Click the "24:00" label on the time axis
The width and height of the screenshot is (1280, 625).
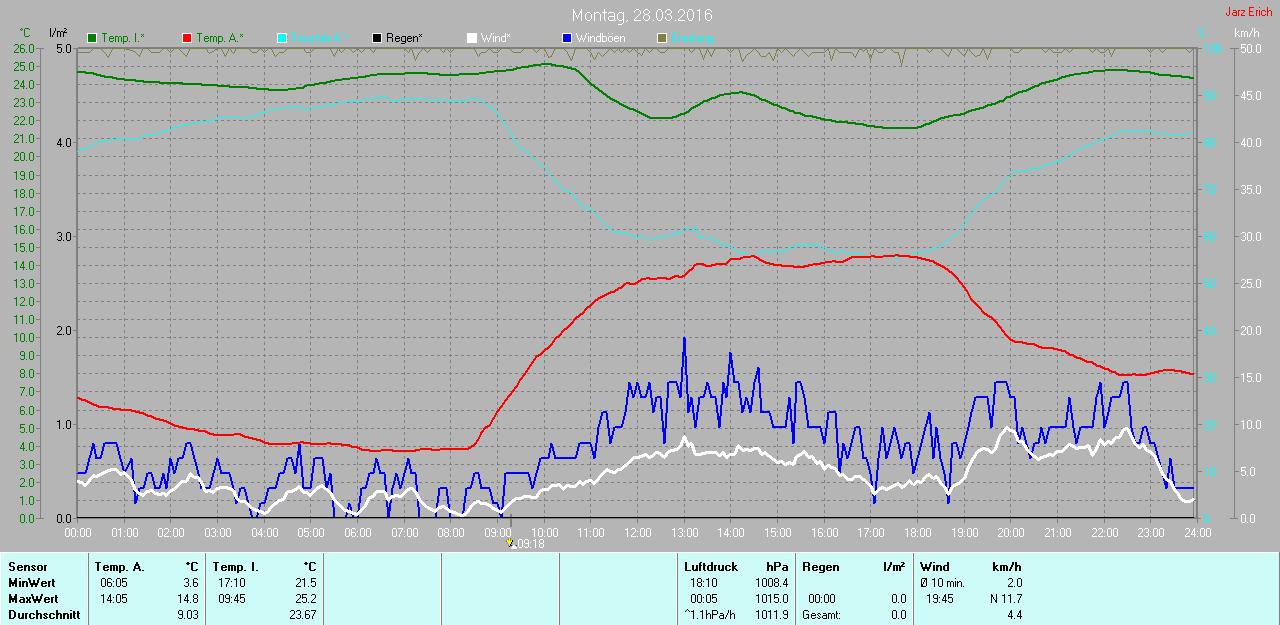pos(1196,533)
